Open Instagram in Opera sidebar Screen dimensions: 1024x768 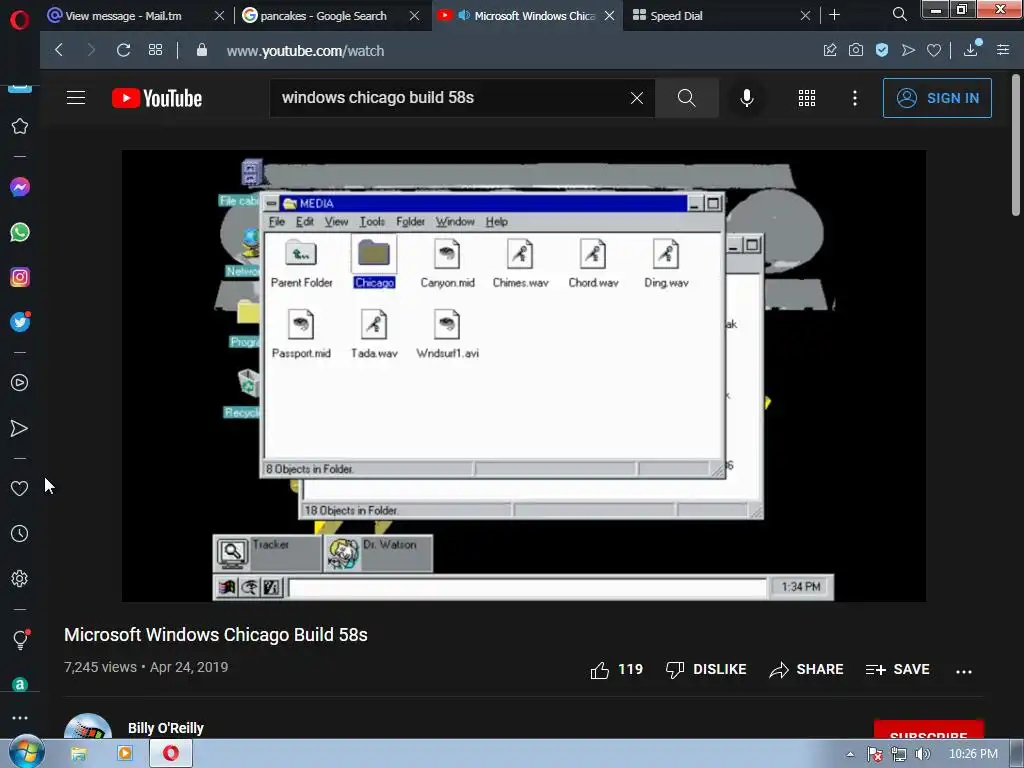pyautogui.click(x=20, y=277)
